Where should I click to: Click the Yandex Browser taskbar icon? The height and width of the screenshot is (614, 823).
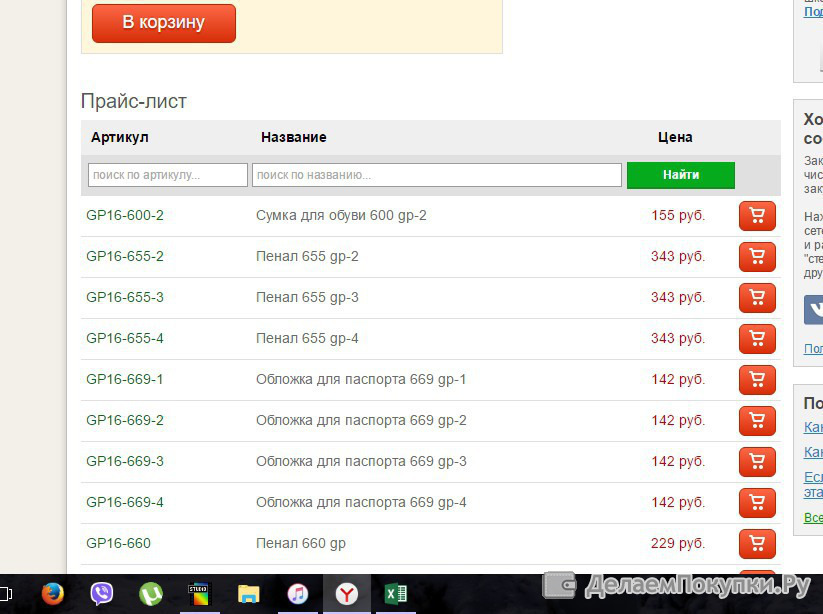[x=346, y=594]
